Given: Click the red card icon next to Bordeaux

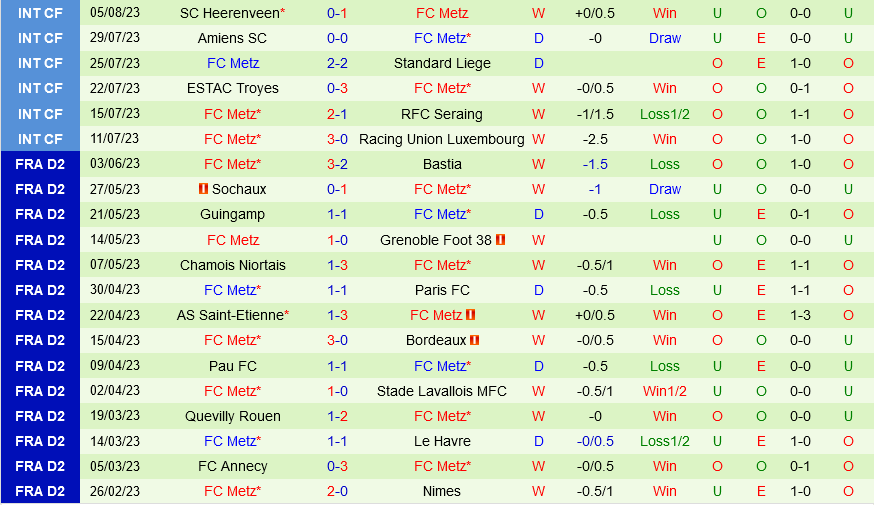Looking at the screenshot, I should click(x=475, y=340).
